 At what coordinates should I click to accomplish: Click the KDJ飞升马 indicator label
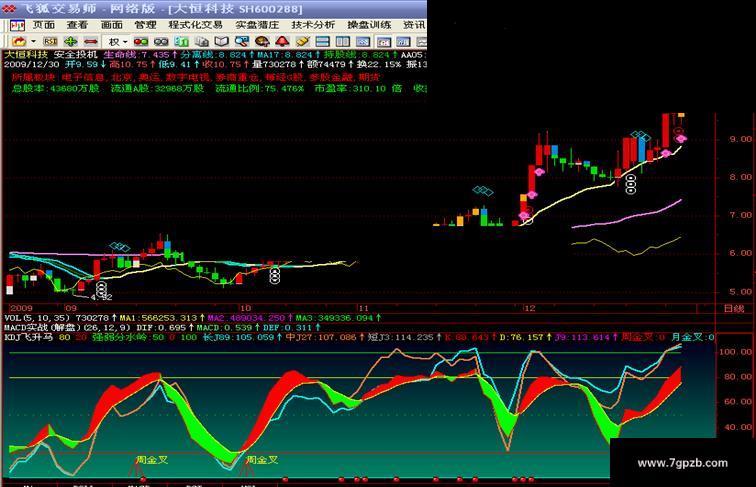click(x=28, y=338)
